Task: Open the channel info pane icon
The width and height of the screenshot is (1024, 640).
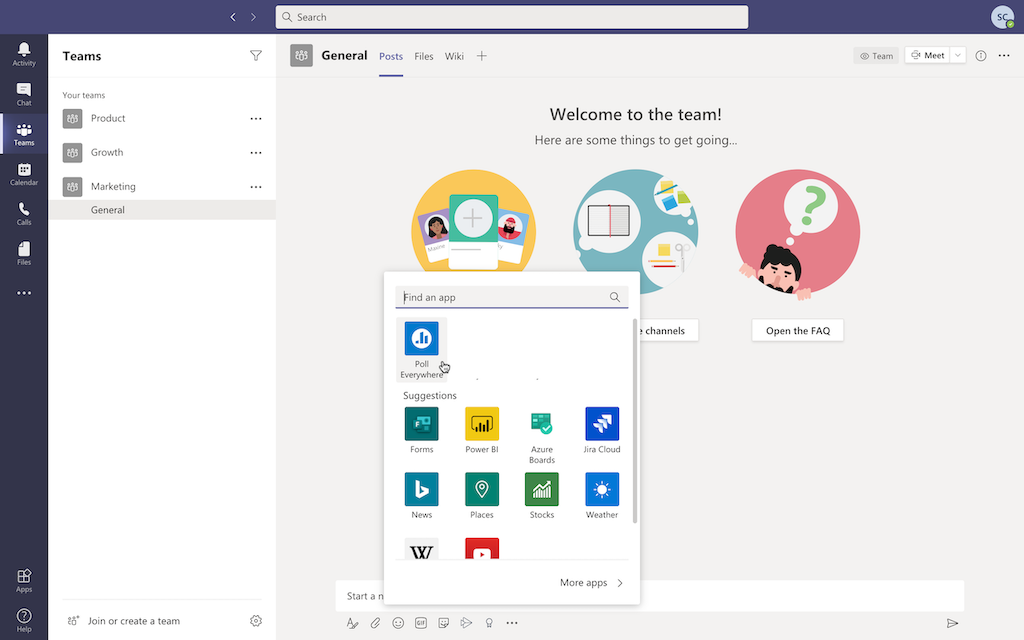Action: tap(981, 56)
